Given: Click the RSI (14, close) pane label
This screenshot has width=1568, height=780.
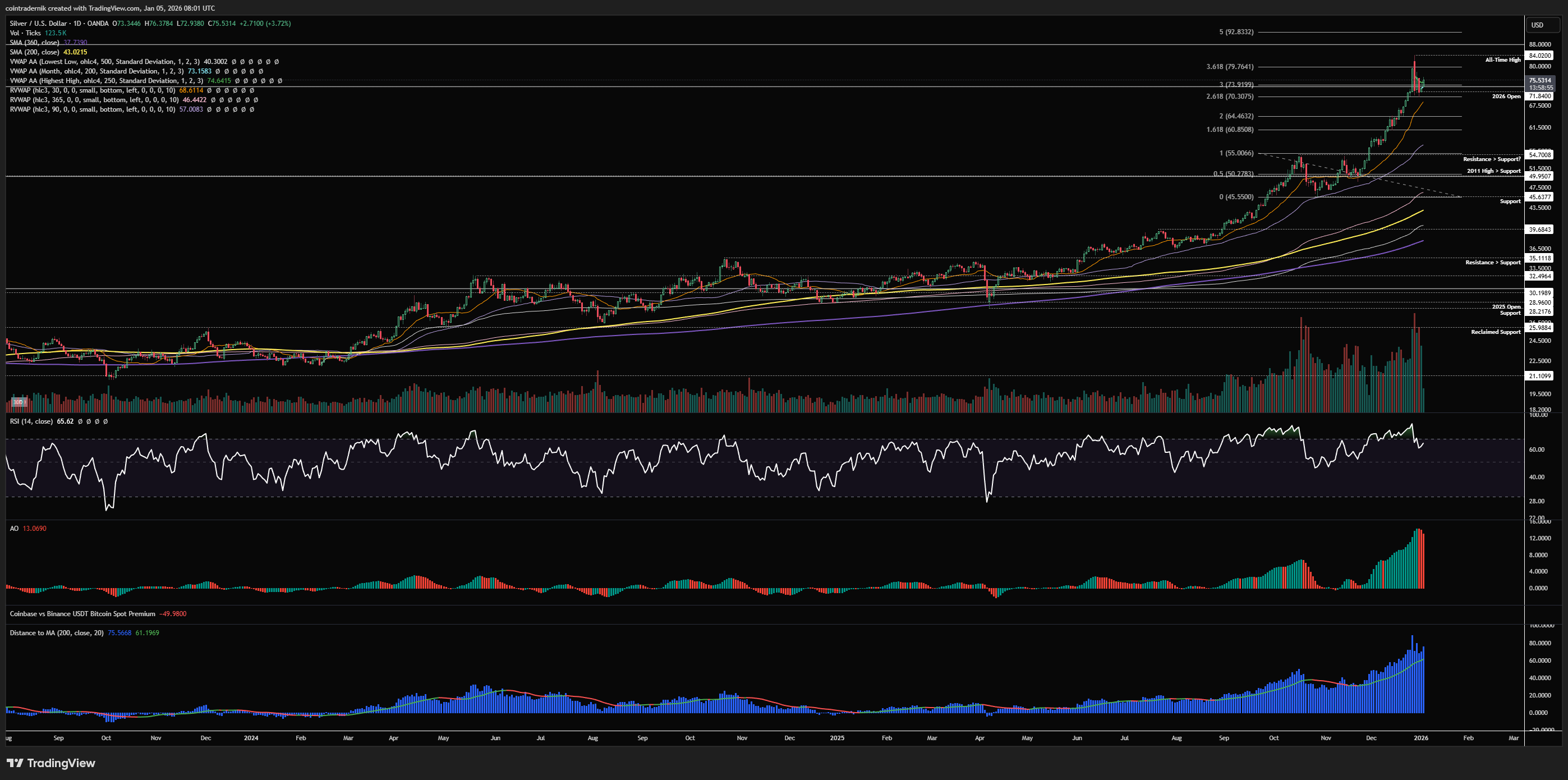Looking at the screenshot, I should click(x=30, y=421).
